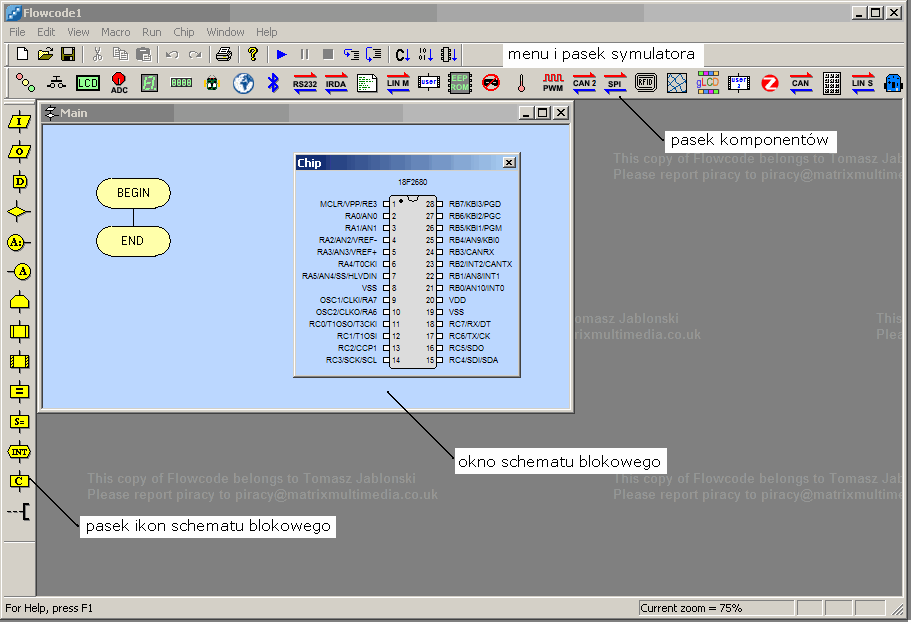
Task: Select the PWM component icon
Action: click(553, 84)
